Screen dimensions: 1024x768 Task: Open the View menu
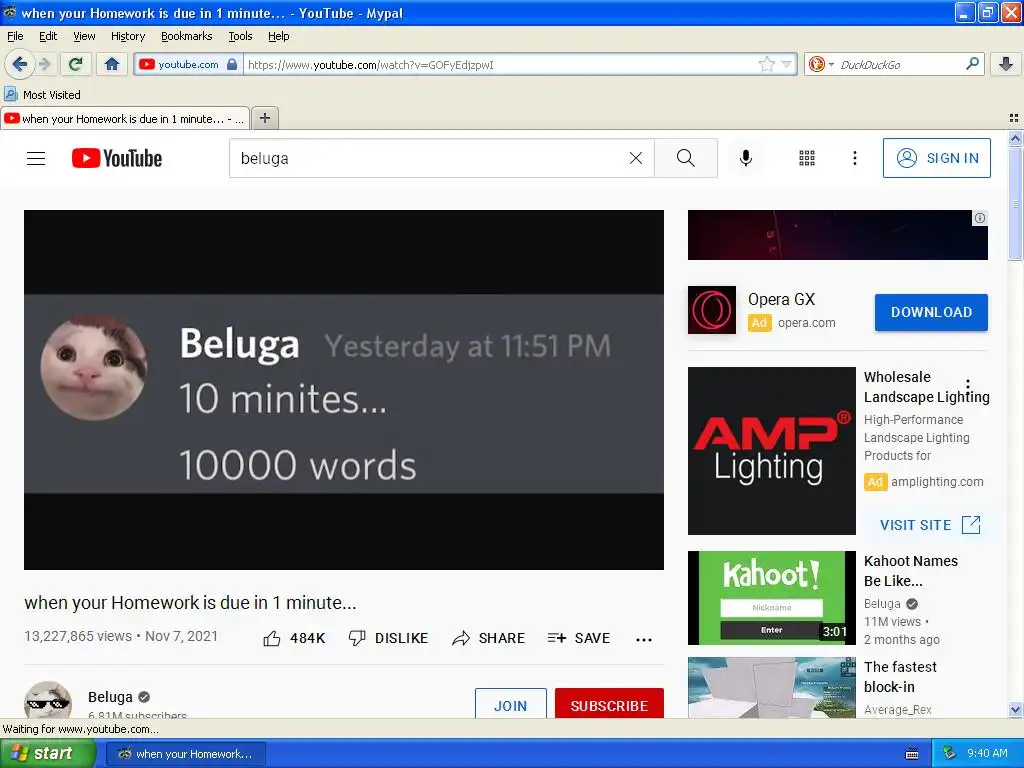[84, 36]
